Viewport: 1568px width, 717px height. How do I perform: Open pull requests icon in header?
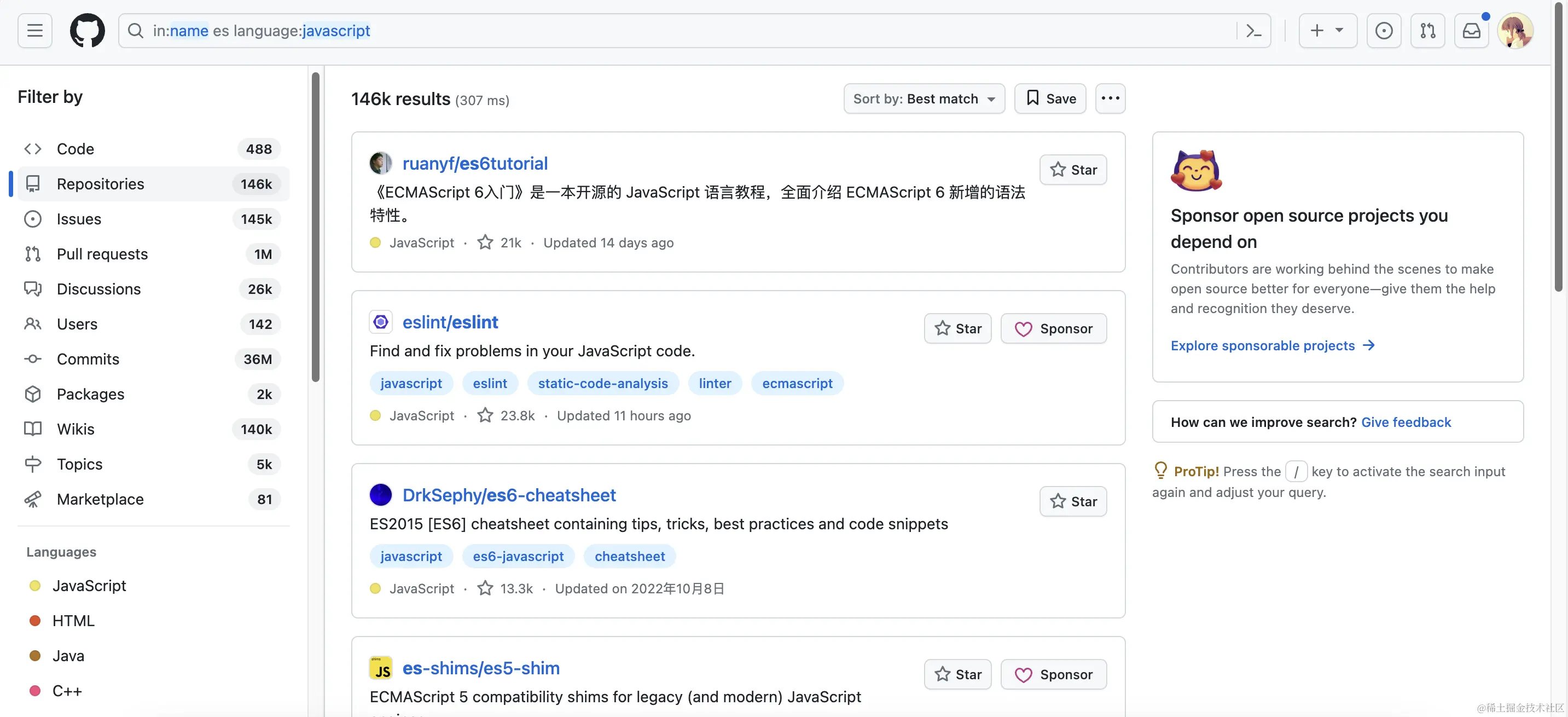1427,31
